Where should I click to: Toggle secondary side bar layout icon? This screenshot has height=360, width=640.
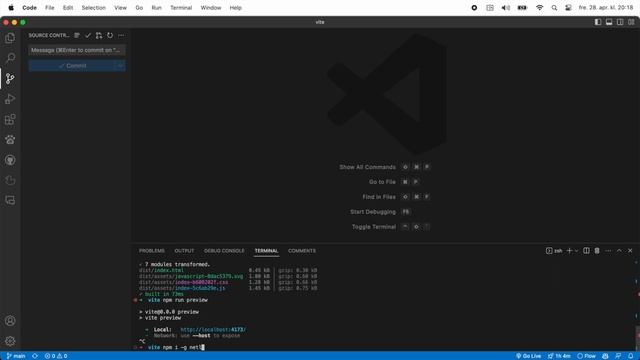(x=620, y=22)
